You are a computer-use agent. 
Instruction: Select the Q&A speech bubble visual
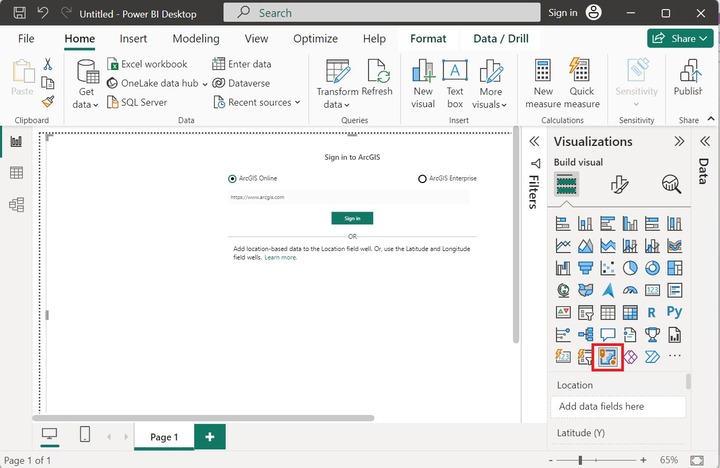608,335
